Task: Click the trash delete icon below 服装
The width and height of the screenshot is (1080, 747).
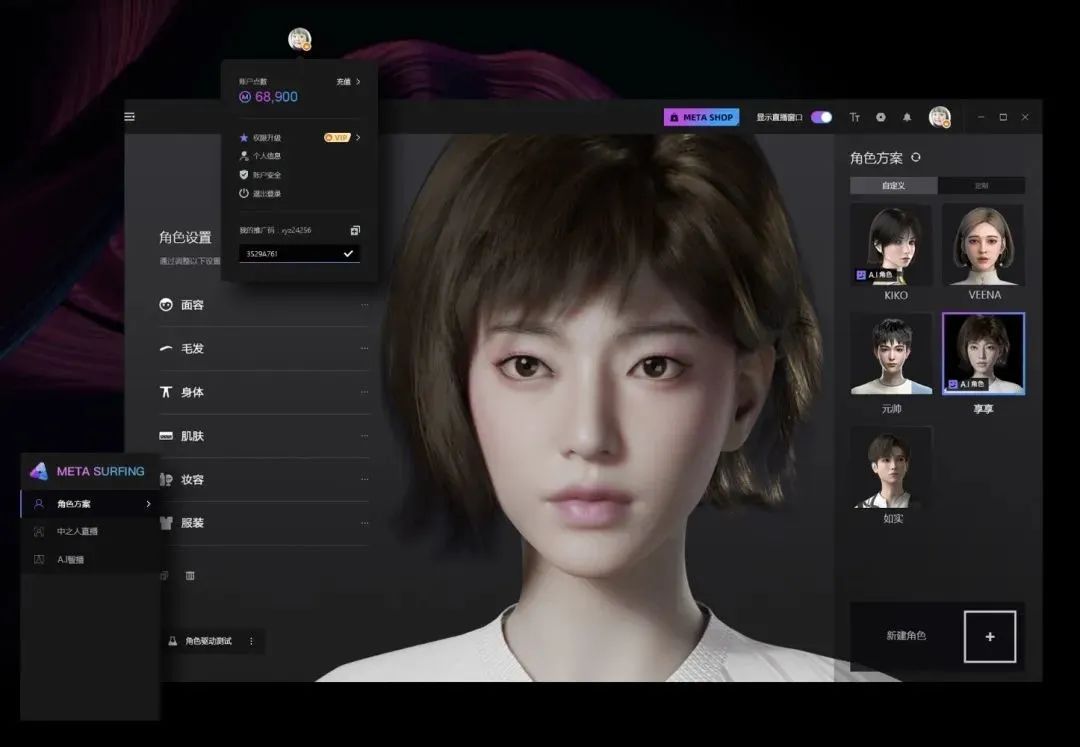Action: [190, 575]
